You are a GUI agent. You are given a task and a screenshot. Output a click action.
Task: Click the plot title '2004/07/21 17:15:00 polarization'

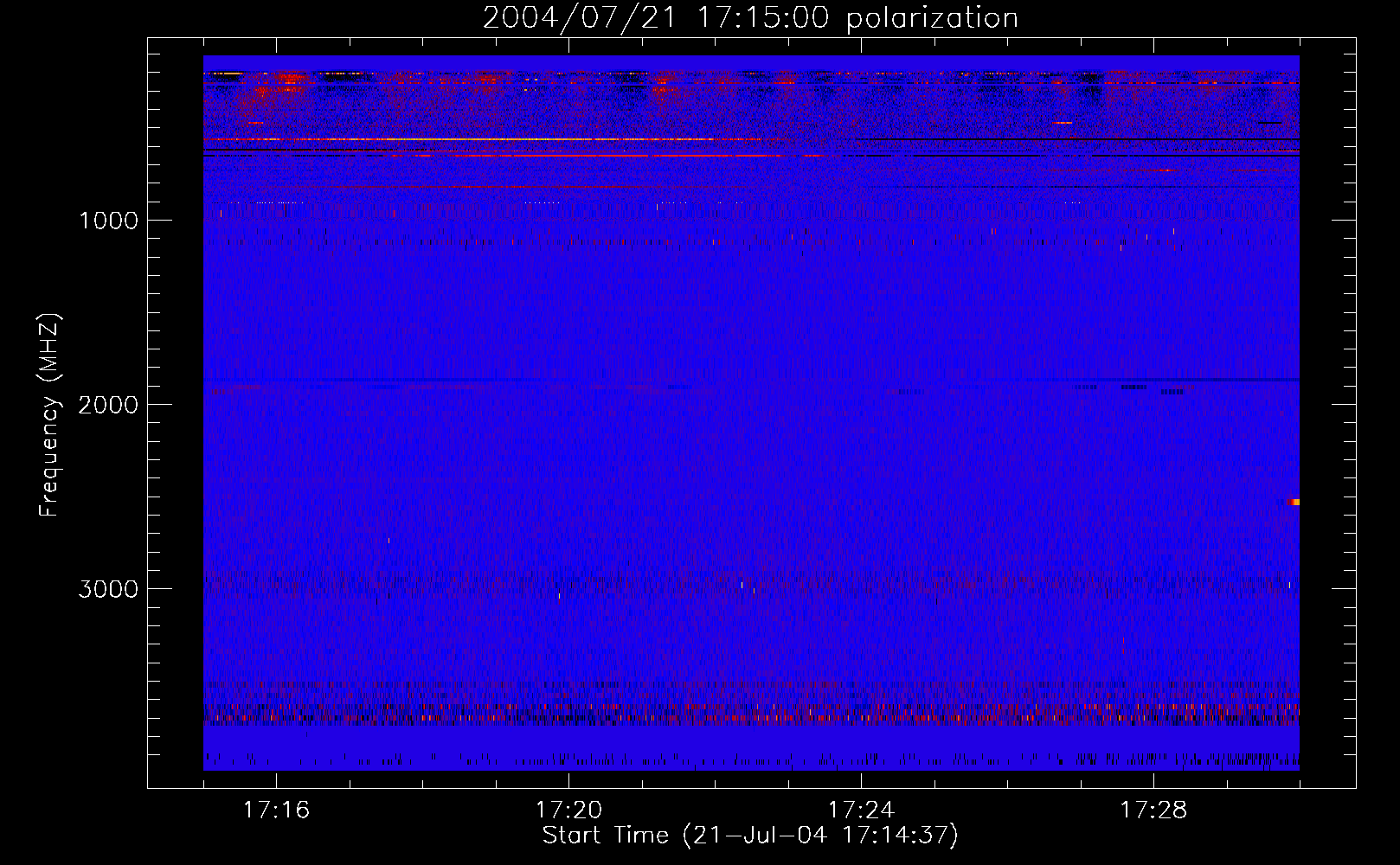(750, 18)
